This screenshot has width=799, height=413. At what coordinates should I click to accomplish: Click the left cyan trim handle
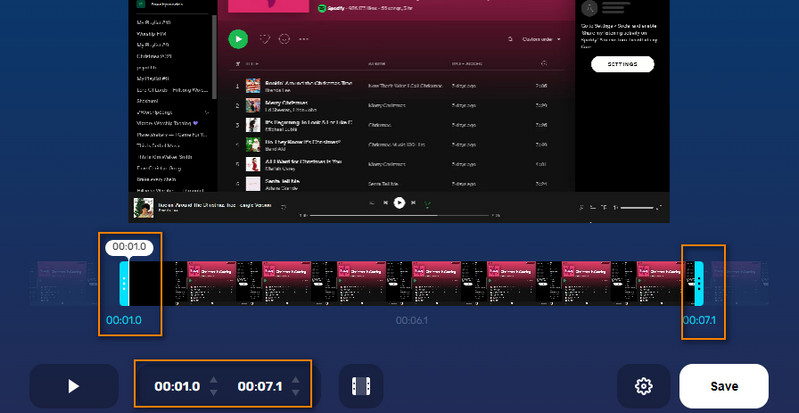[124, 284]
